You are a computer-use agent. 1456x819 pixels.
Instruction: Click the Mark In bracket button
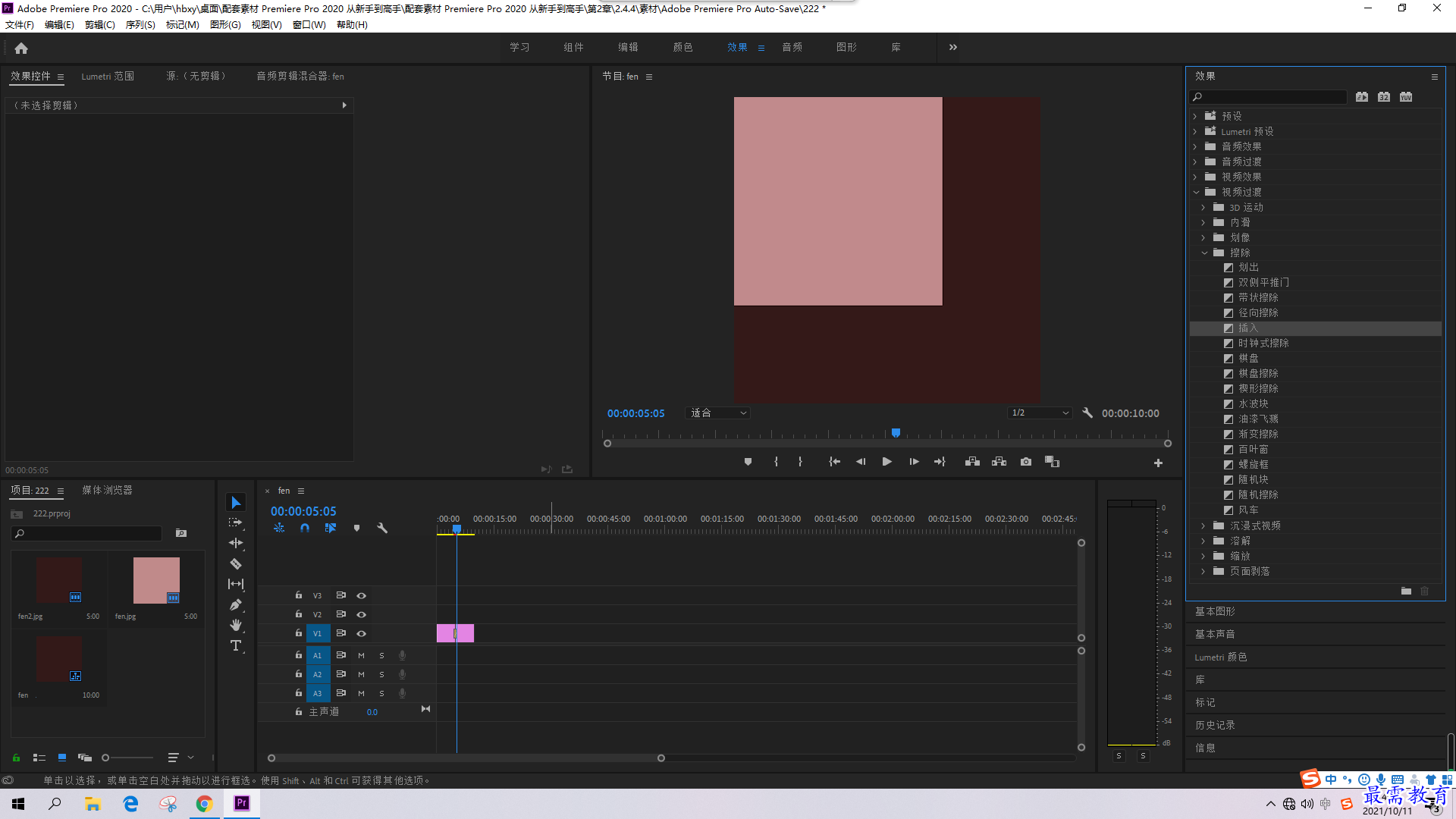pos(776,462)
